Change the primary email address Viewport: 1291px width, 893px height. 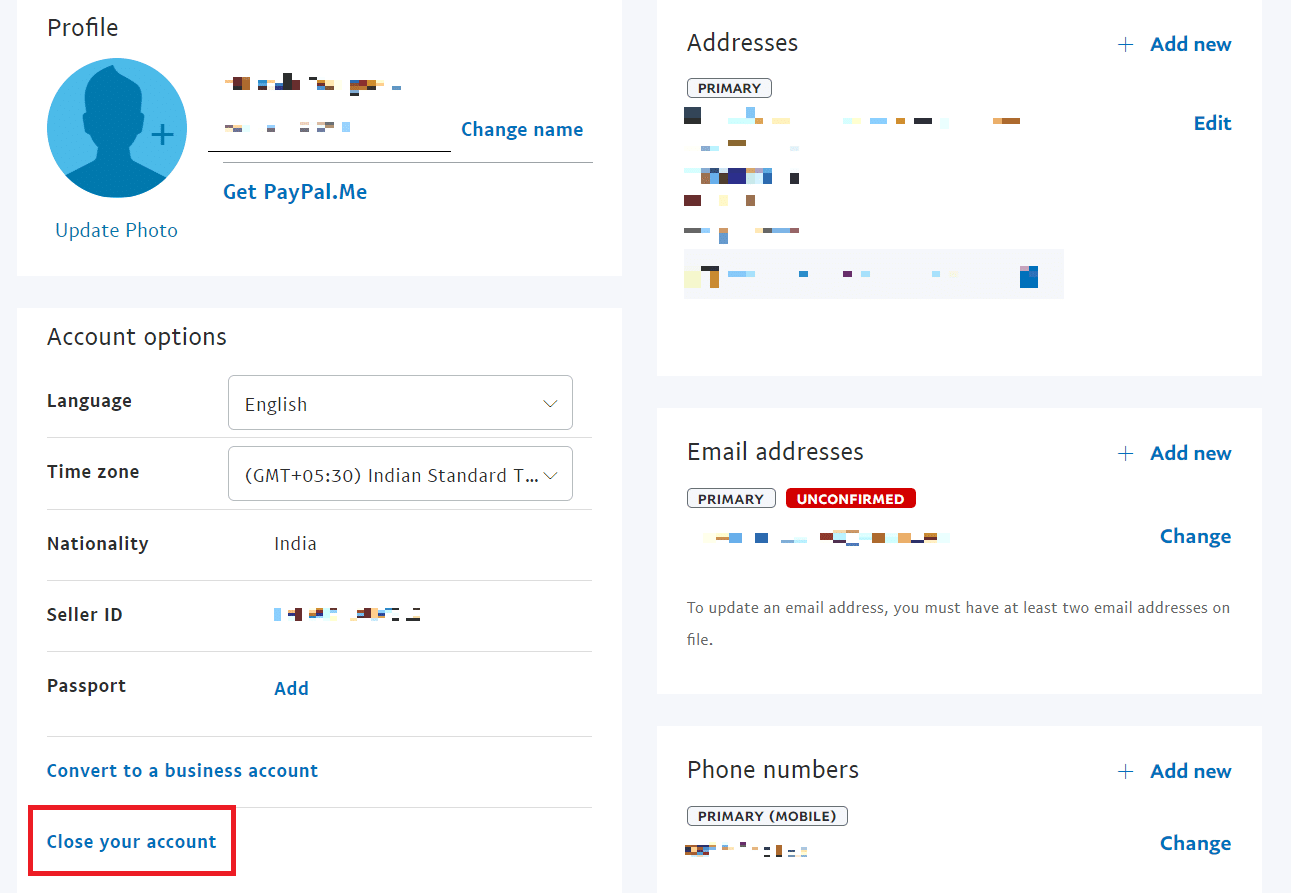click(1195, 536)
